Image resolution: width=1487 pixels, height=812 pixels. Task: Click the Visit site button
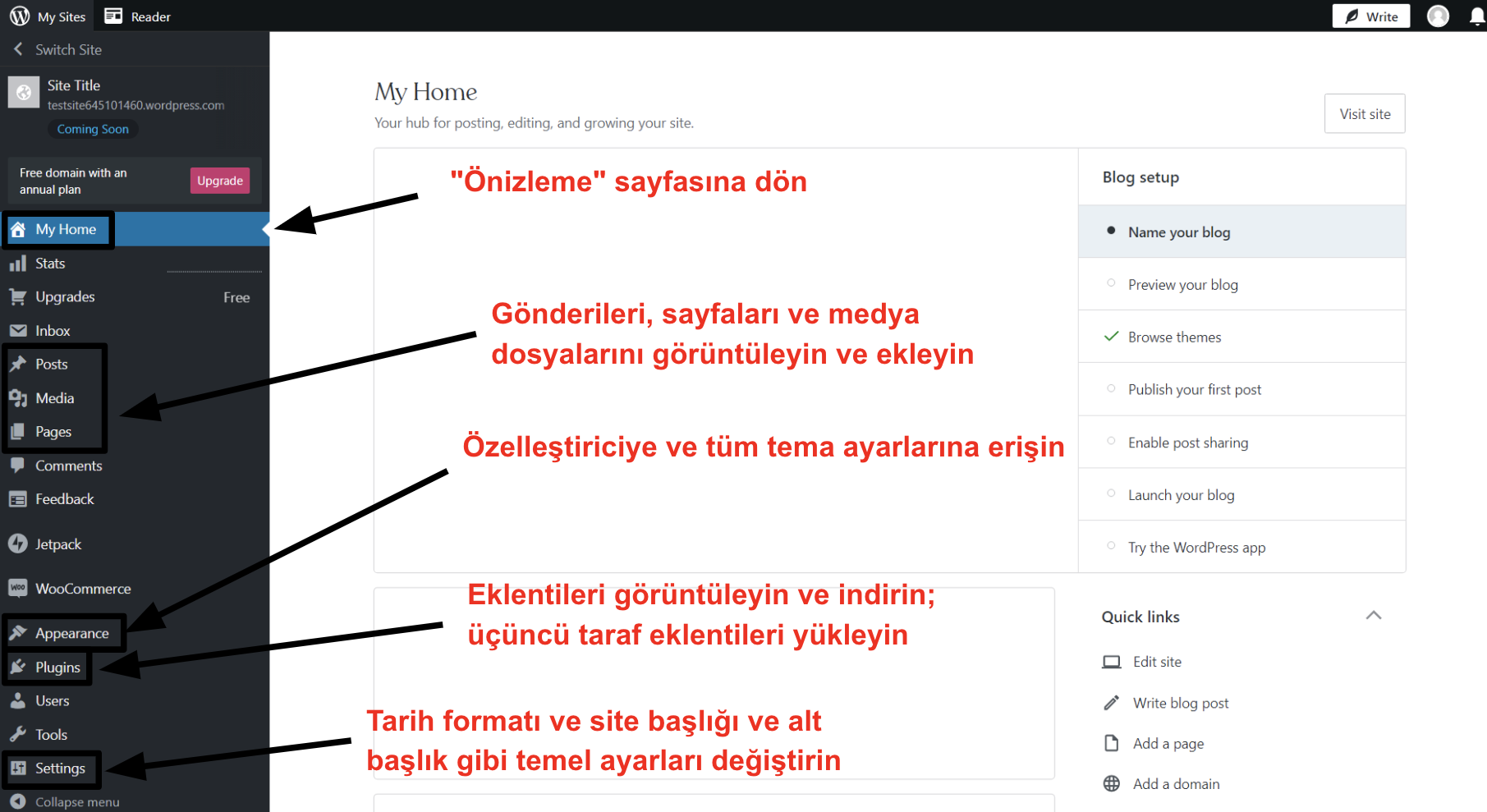point(1365,113)
